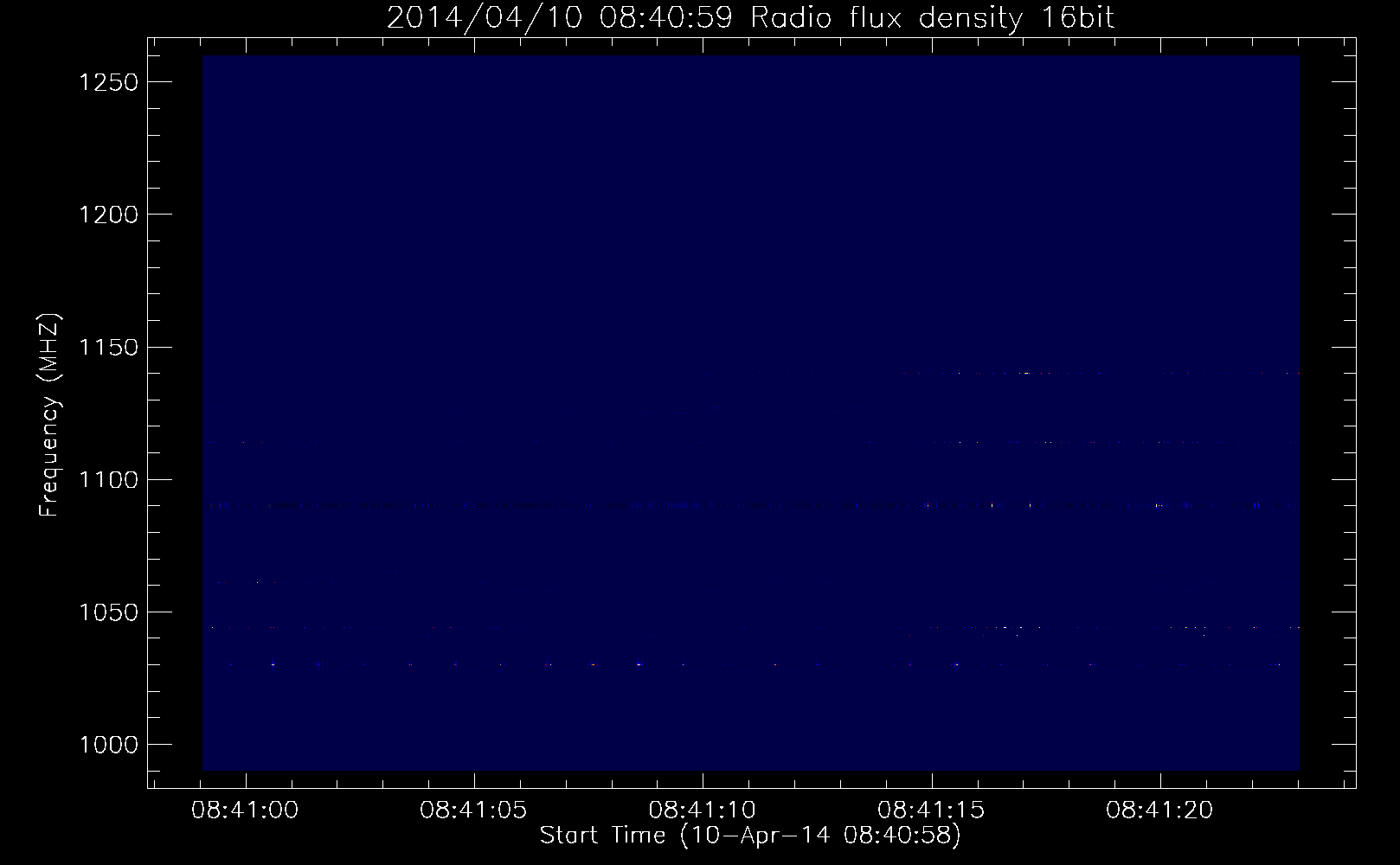Viewport: 1400px width, 865px height.
Task: Click the 08:41:20 time tick label
Action: 1159,811
